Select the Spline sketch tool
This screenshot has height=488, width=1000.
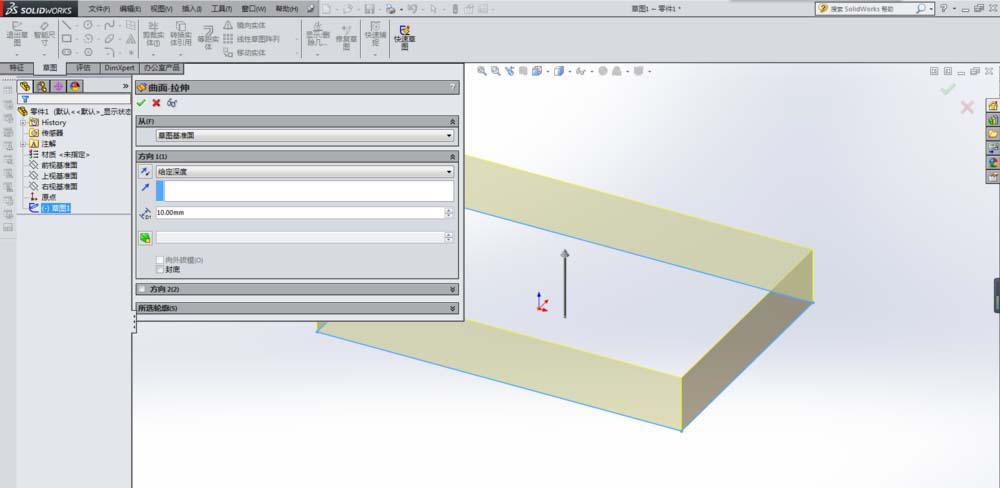(110, 26)
